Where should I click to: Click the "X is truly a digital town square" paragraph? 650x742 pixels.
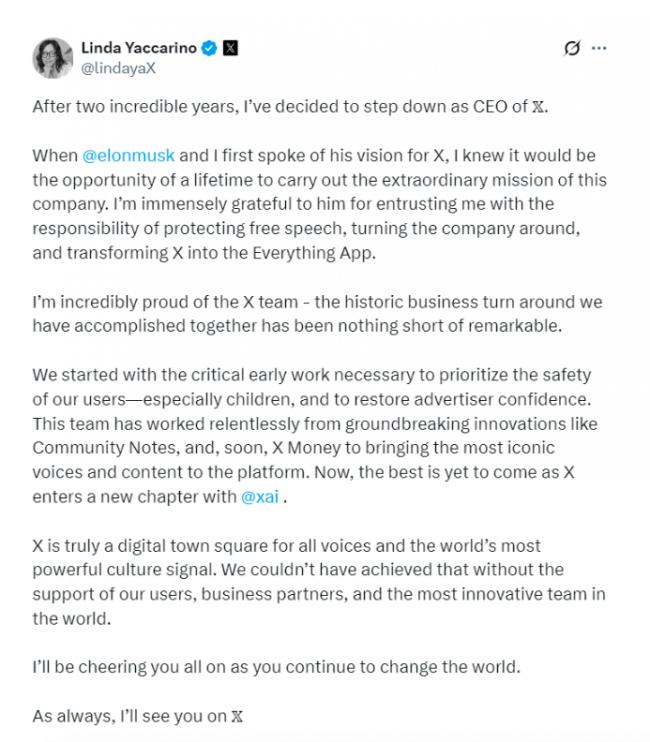click(318, 583)
